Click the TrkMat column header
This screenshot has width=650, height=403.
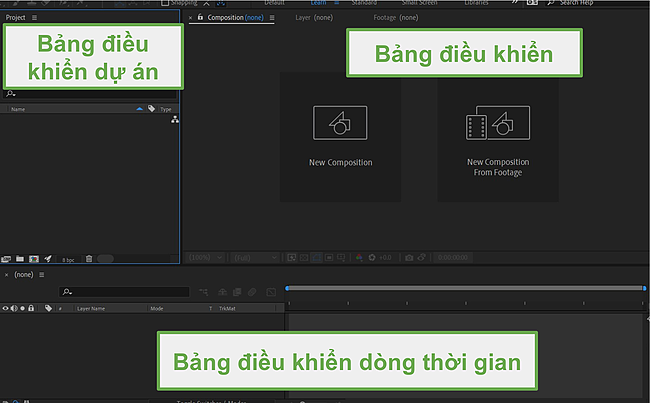[227, 308]
